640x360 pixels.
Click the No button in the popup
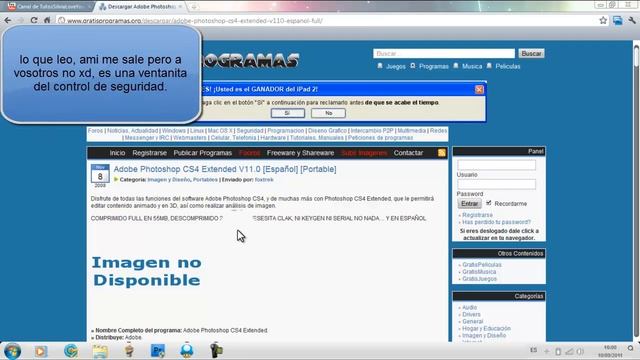click(329, 113)
